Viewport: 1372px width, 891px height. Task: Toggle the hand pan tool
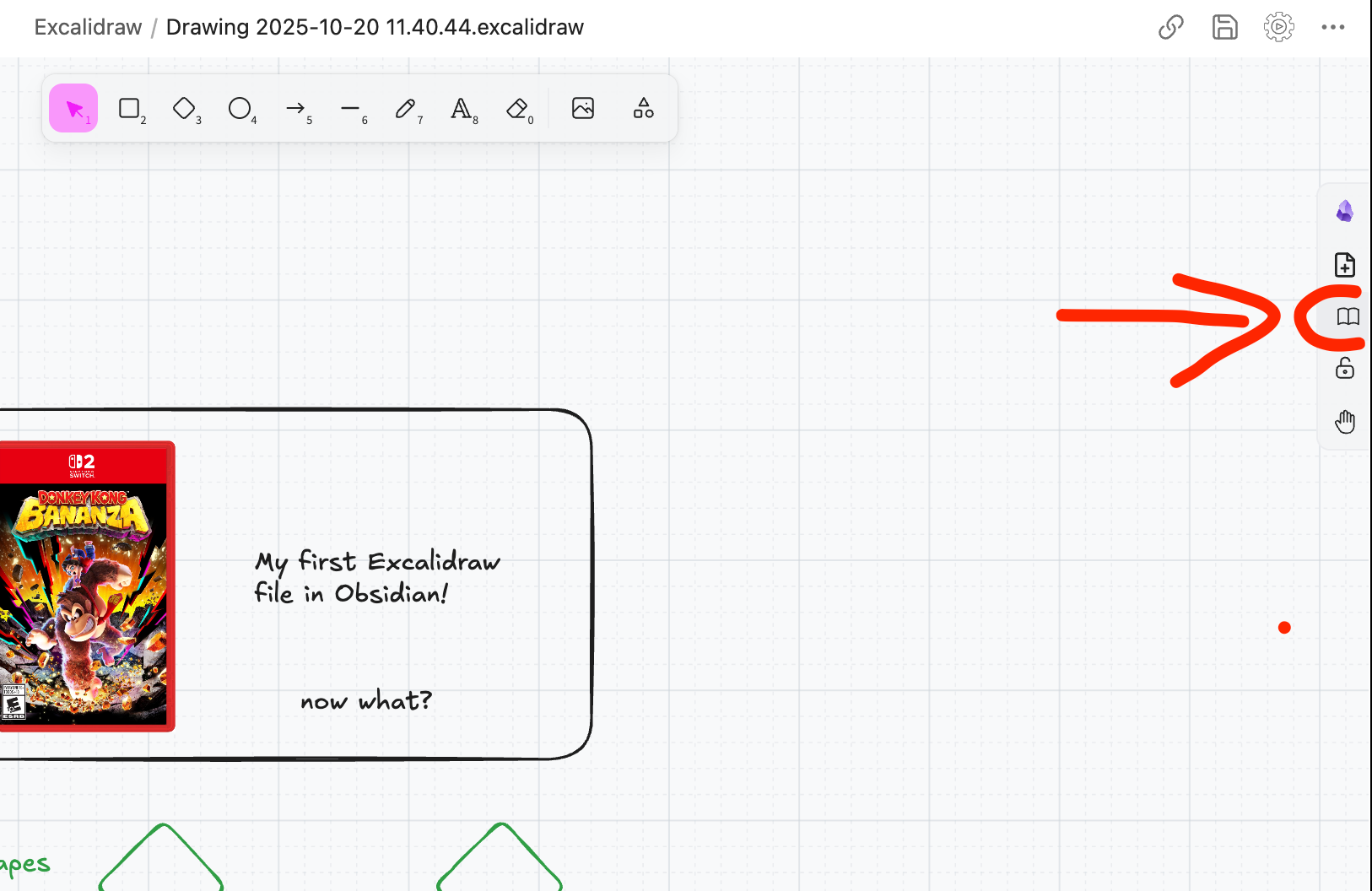point(1345,421)
